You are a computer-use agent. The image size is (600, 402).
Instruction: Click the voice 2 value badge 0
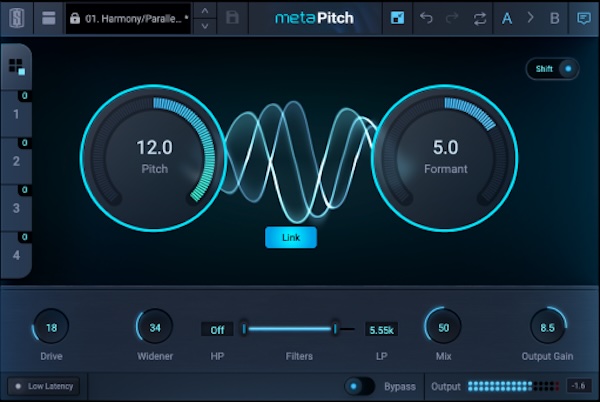tap(24, 143)
